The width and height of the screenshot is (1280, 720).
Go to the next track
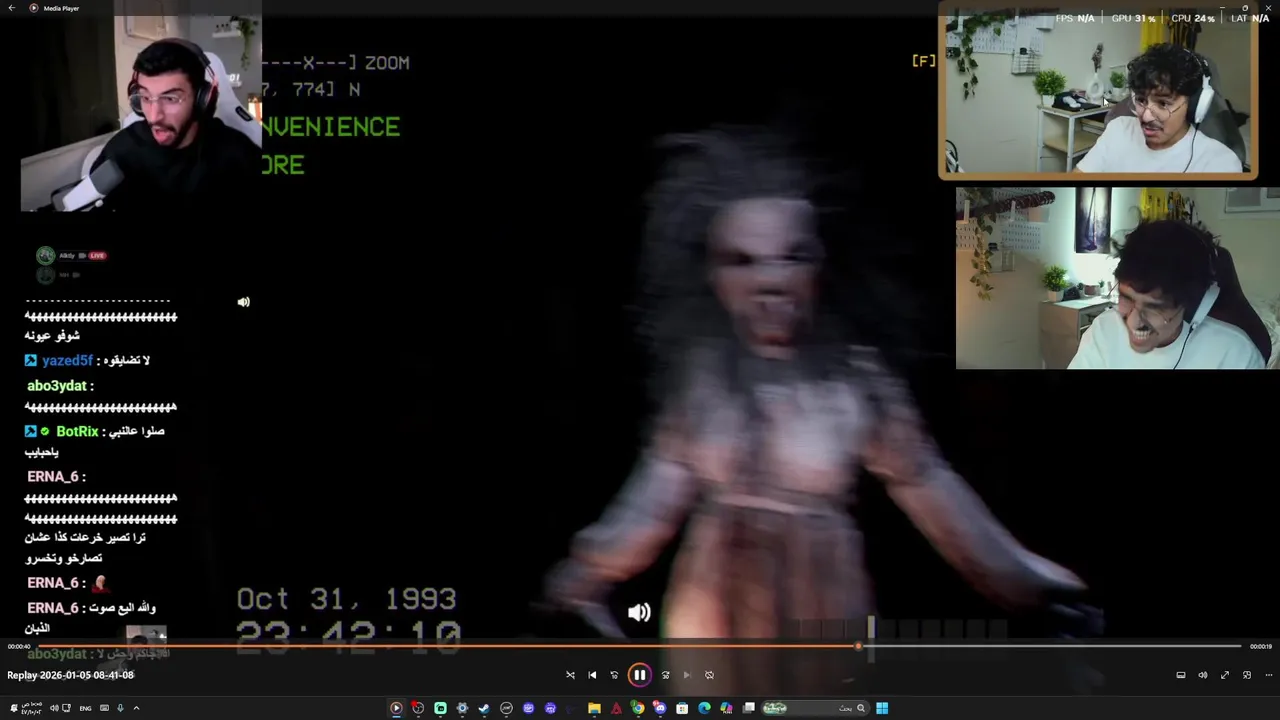coord(687,675)
